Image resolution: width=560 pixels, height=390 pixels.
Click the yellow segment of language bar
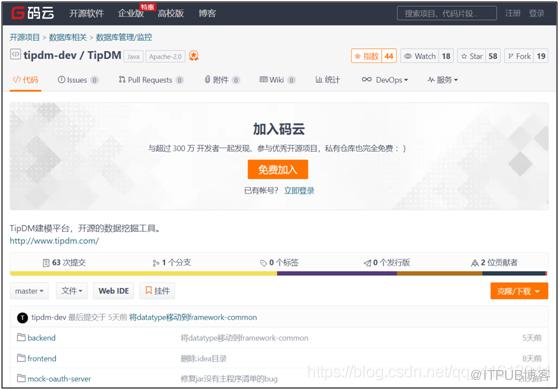click(143, 274)
